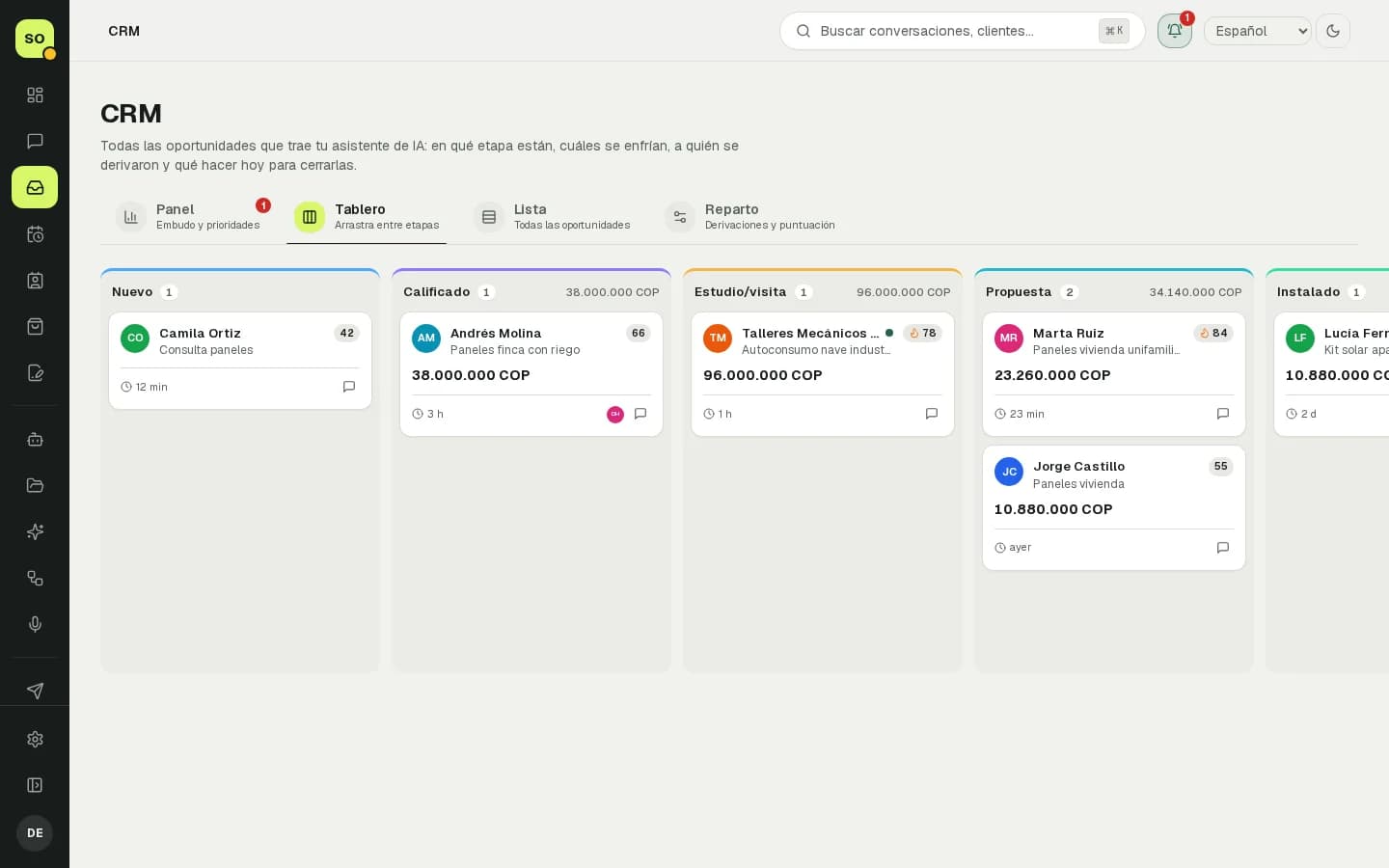Open chat icon on Andrés Molina card
Viewport: 1389px width, 868px height.
pos(640,414)
